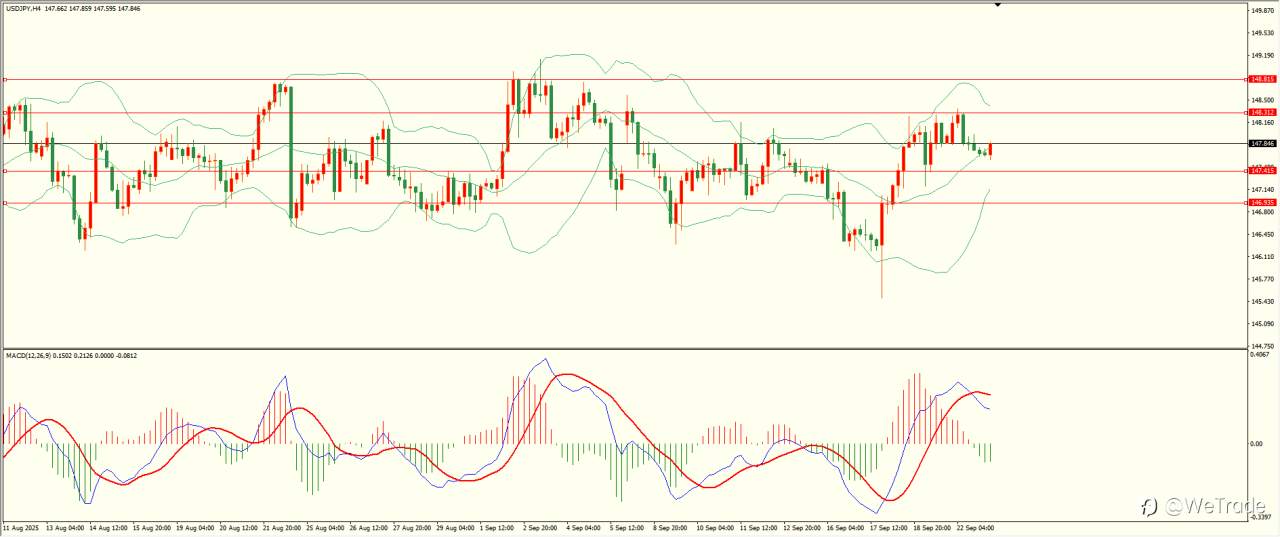
Task: Click the 11 Aug 2025 date label
Action: (20, 527)
